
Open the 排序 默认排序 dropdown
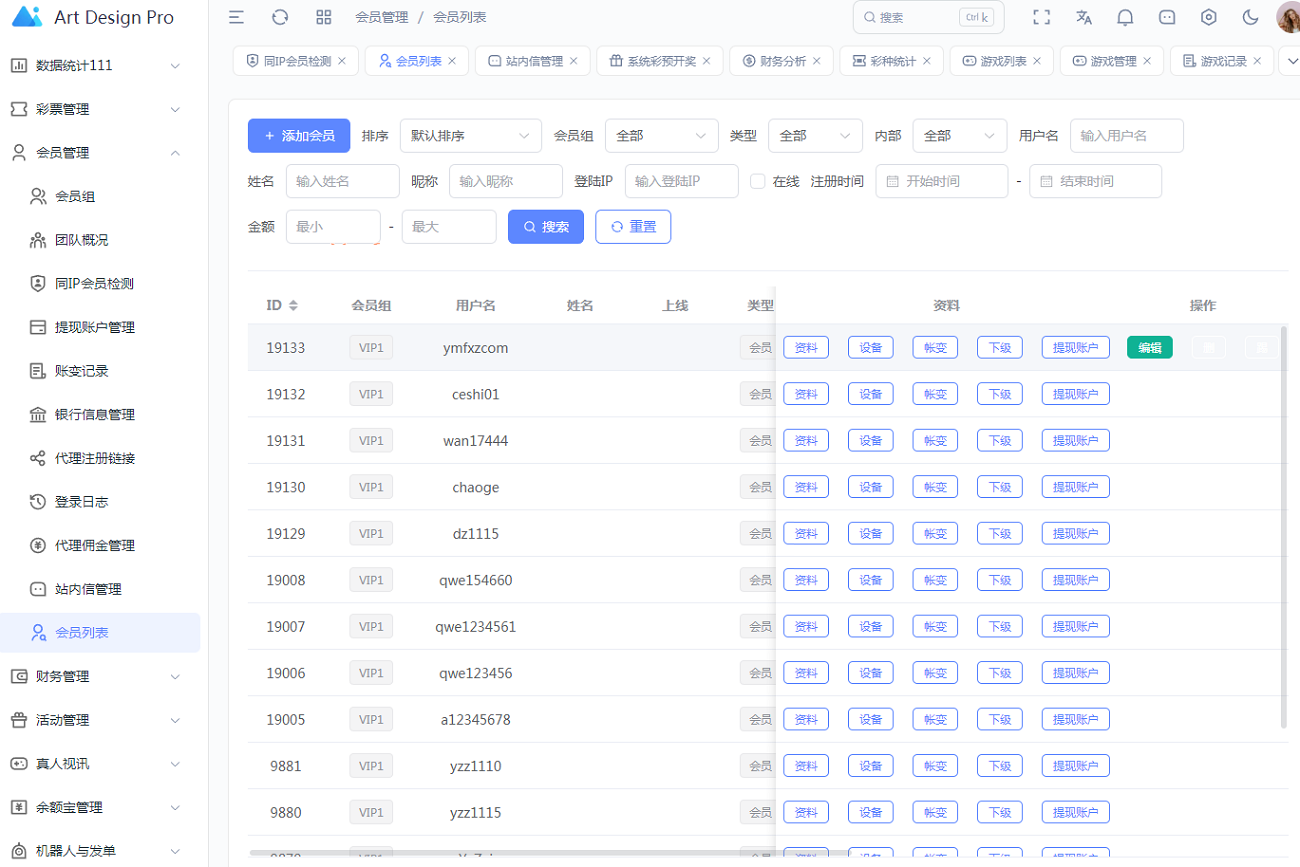pos(470,136)
